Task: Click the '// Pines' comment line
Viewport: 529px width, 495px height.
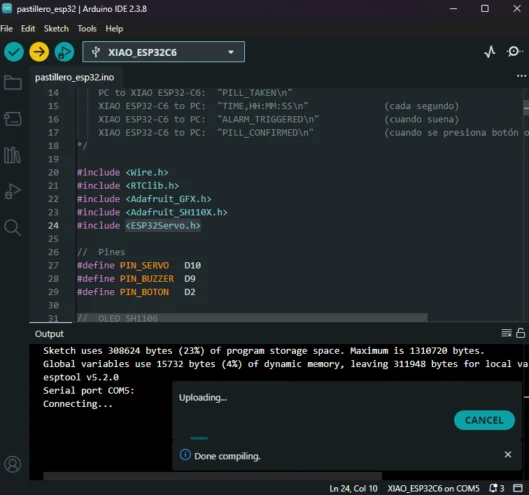Action: pos(101,252)
